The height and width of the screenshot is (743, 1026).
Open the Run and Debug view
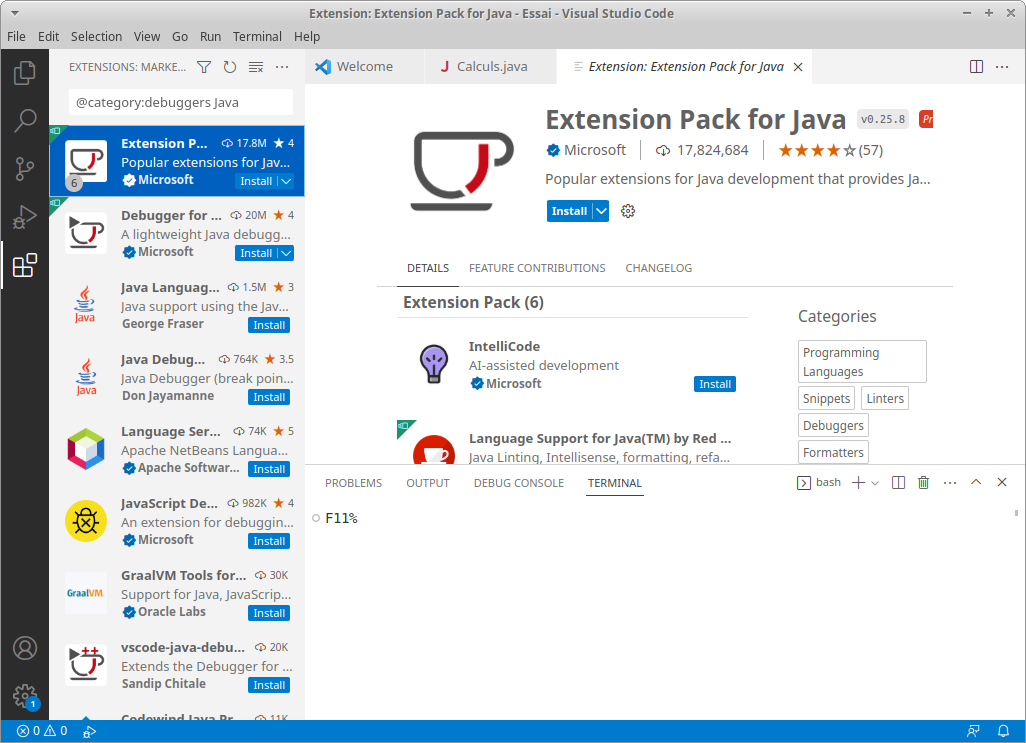(24, 217)
